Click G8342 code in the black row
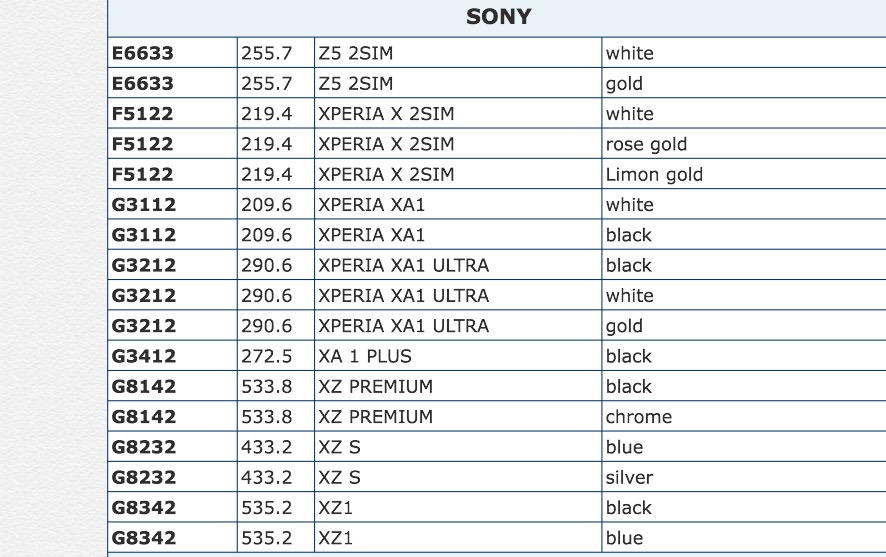Image resolution: width=886 pixels, height=557 pixels. [143, 508]
